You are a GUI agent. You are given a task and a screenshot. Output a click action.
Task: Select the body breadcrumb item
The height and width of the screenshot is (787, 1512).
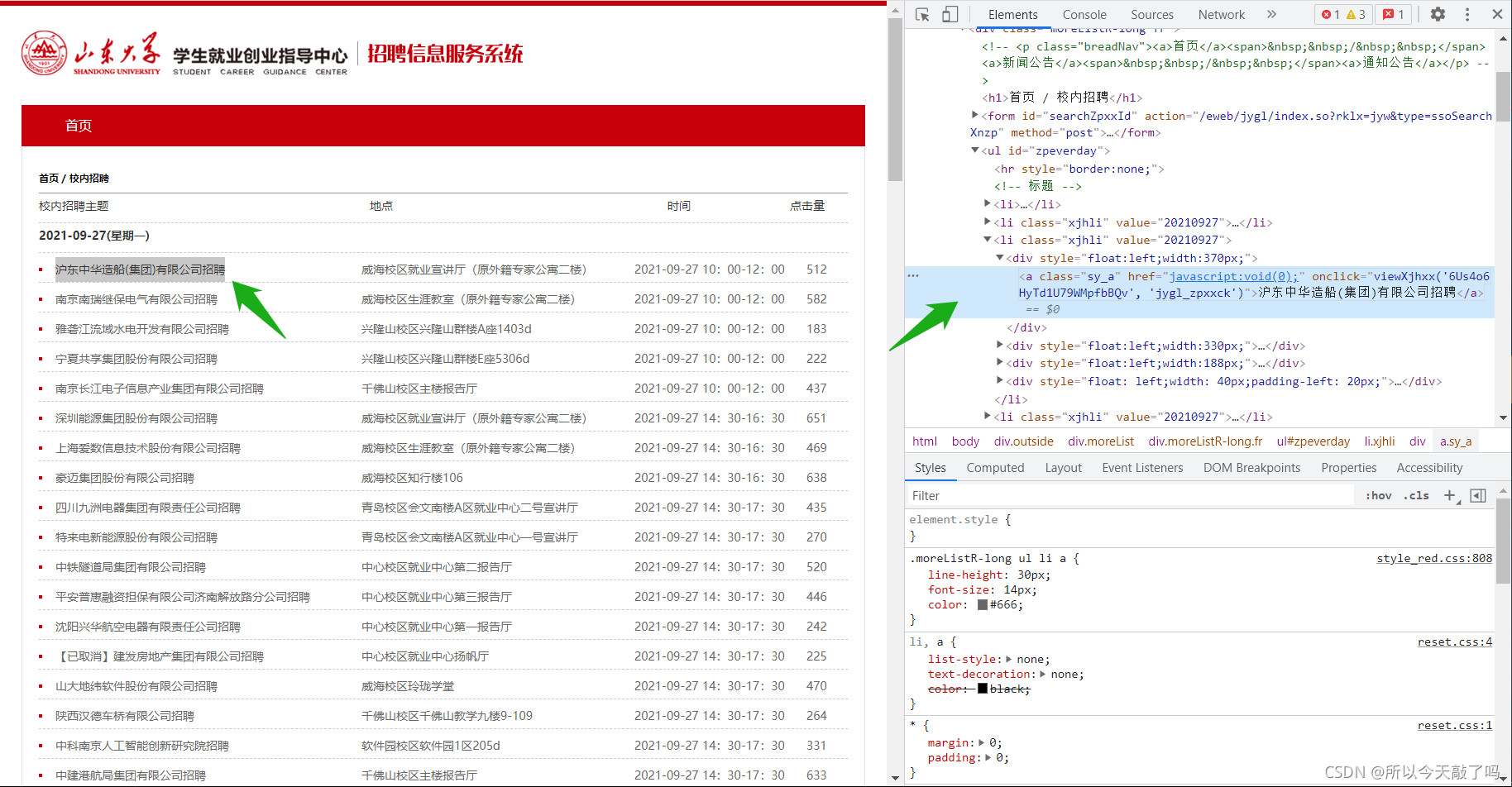point(965,441)
